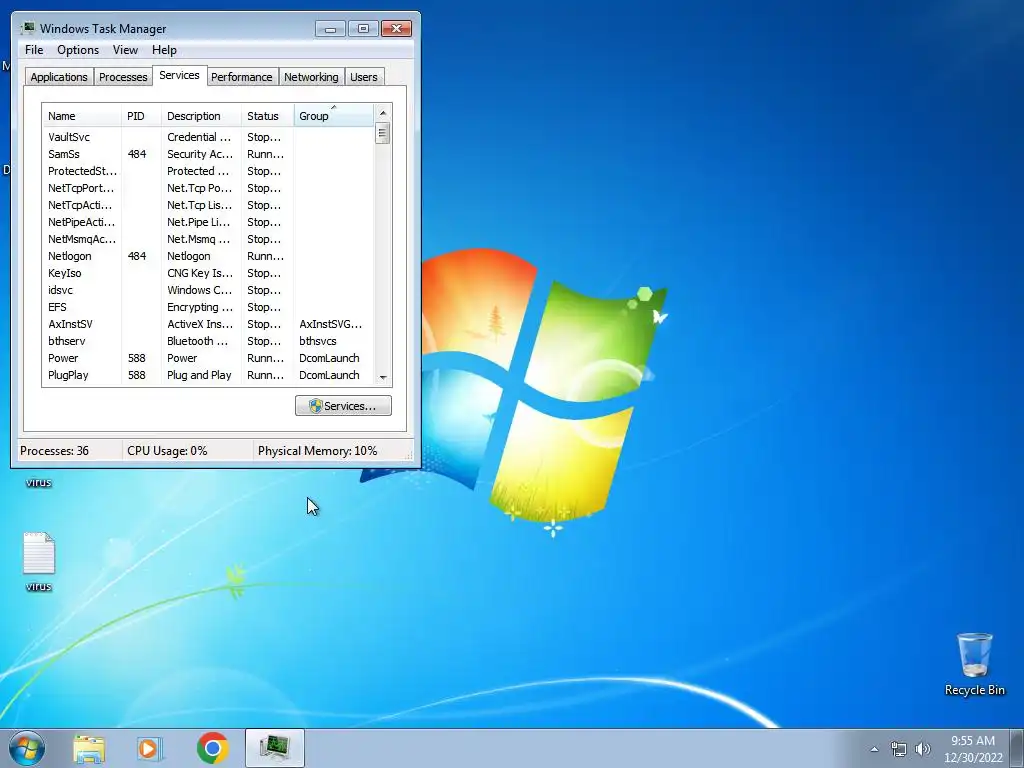Maximize the Task Manager window

click(363, 28)
